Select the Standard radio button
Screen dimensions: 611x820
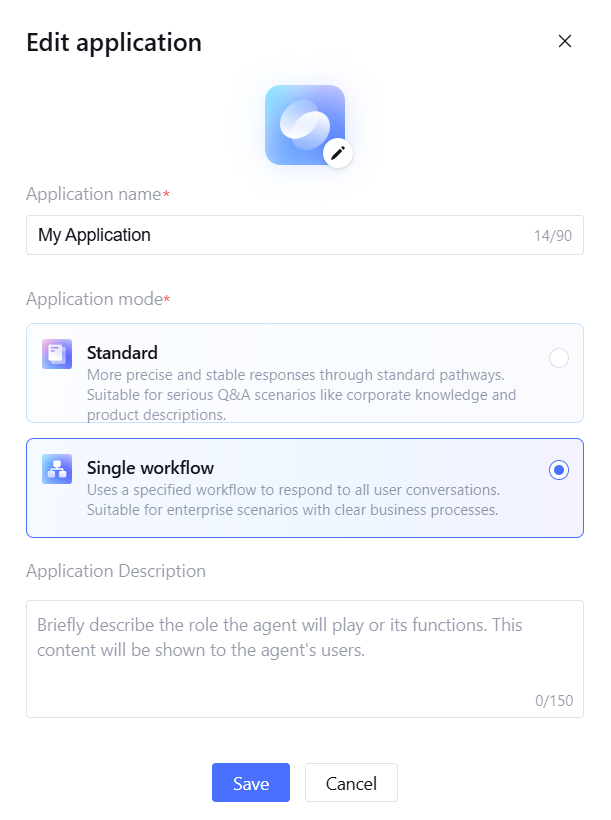(559, 358)
